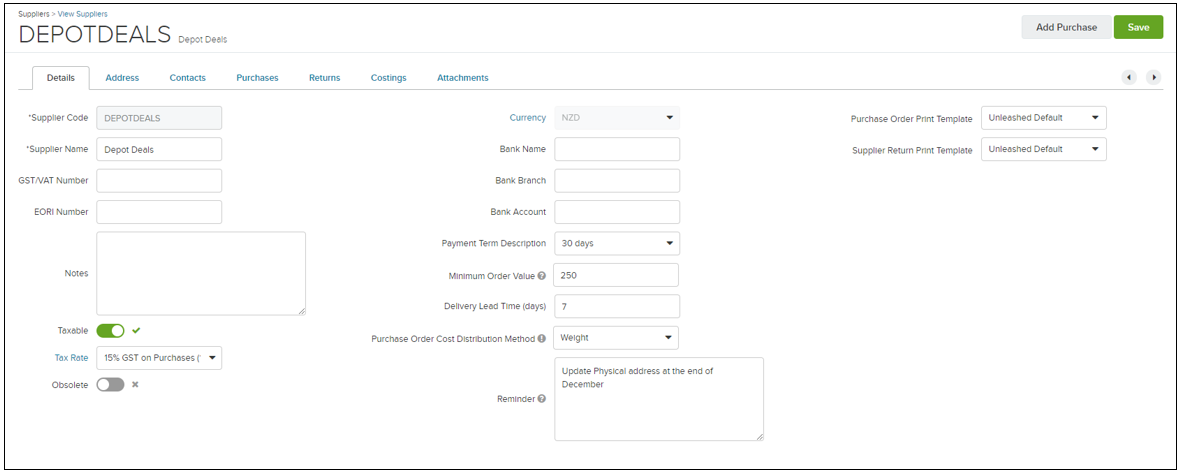Click the DEPOTDEALS page heading

click(95, 35)
